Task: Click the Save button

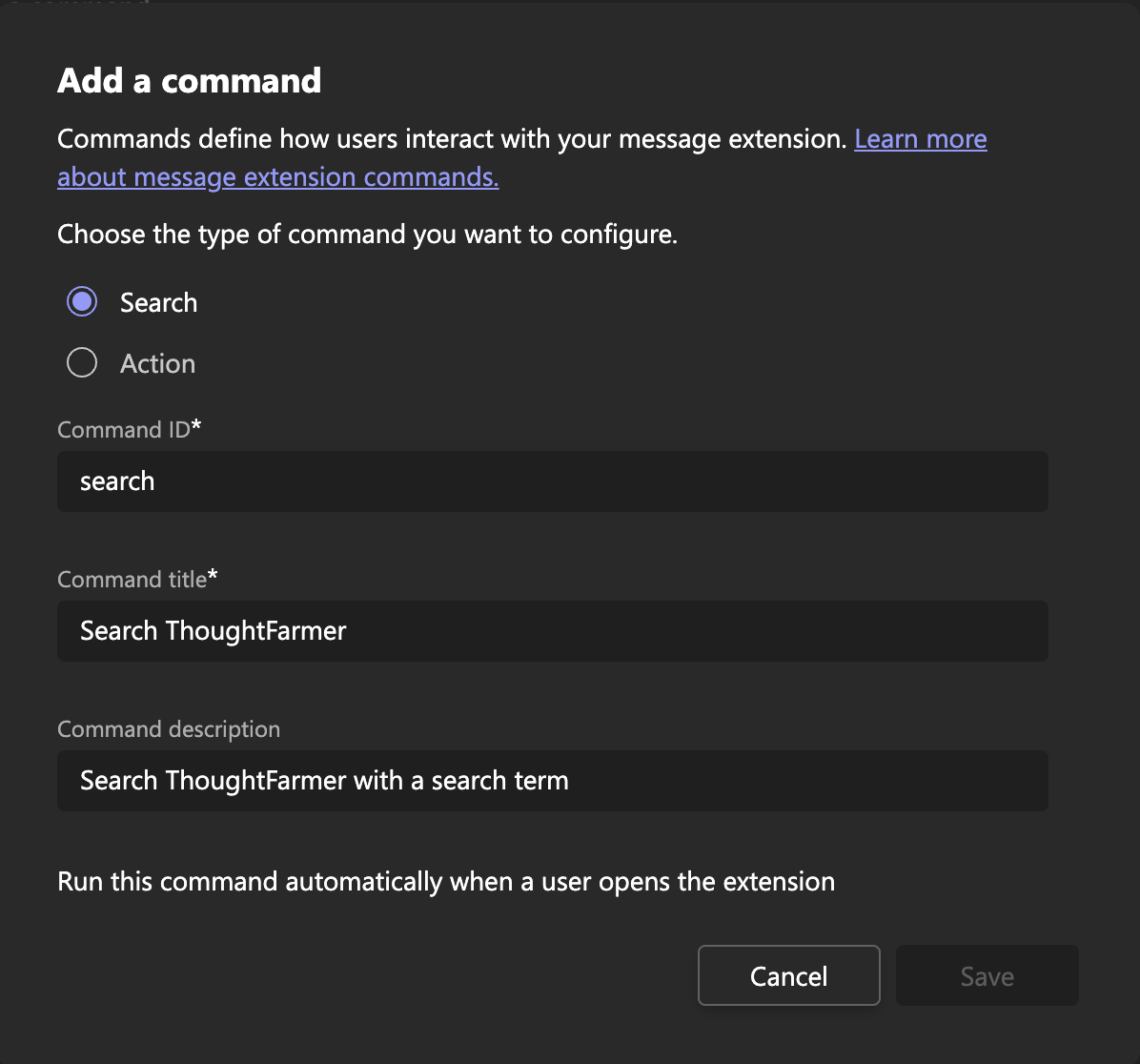Action: [987, 975]
